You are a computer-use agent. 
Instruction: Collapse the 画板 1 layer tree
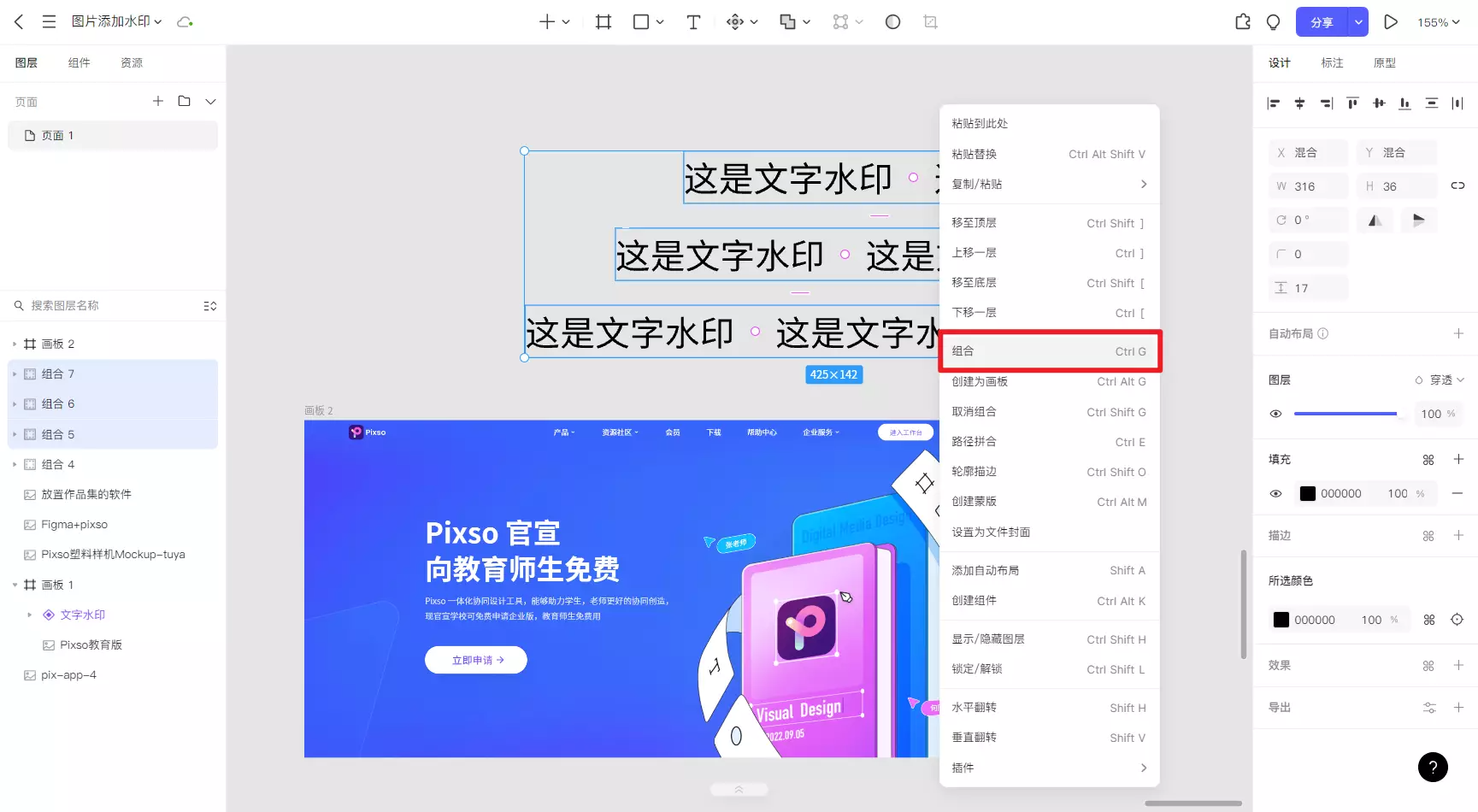click(15, 585)
